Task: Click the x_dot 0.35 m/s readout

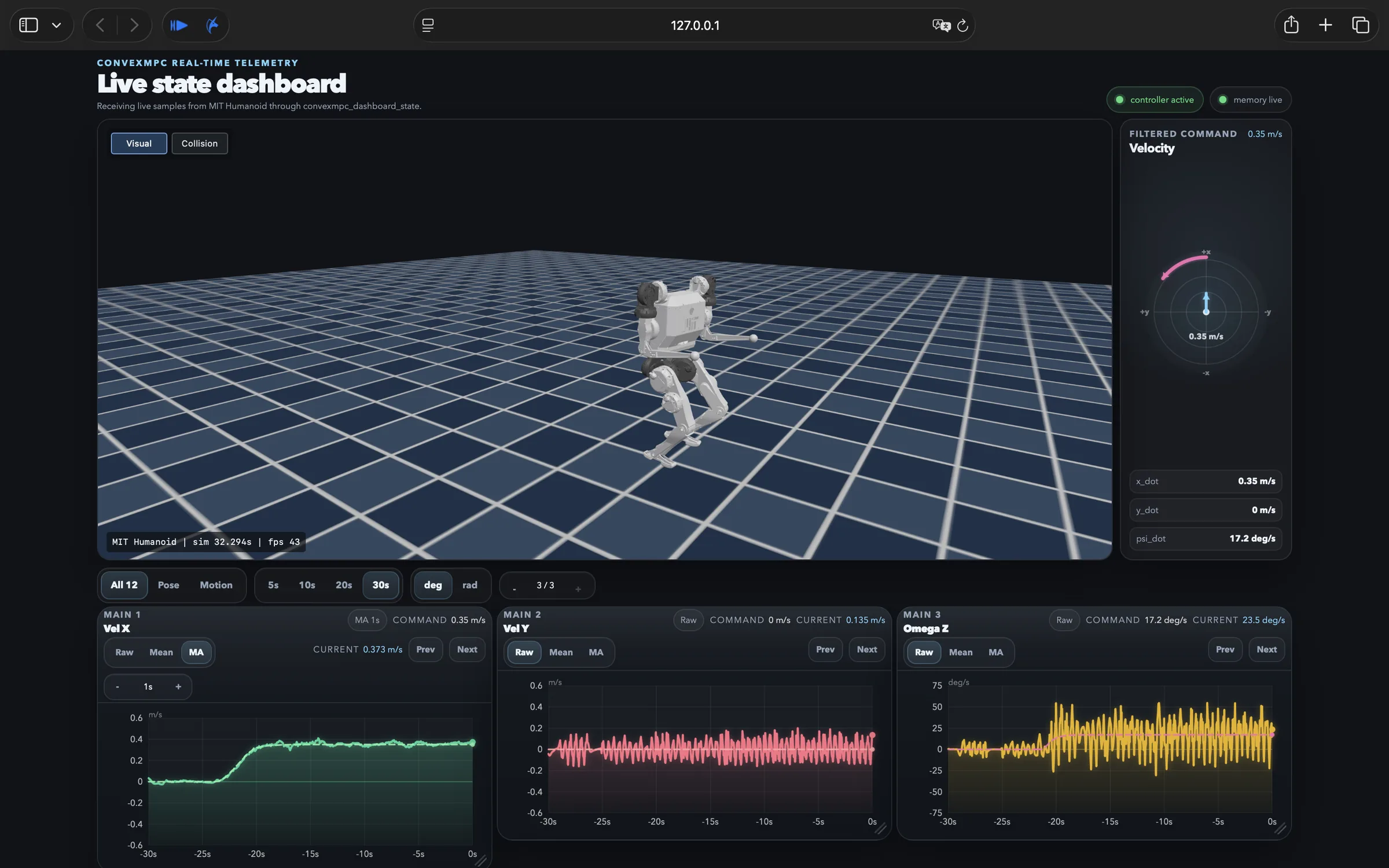Action: pos(1206,481)
